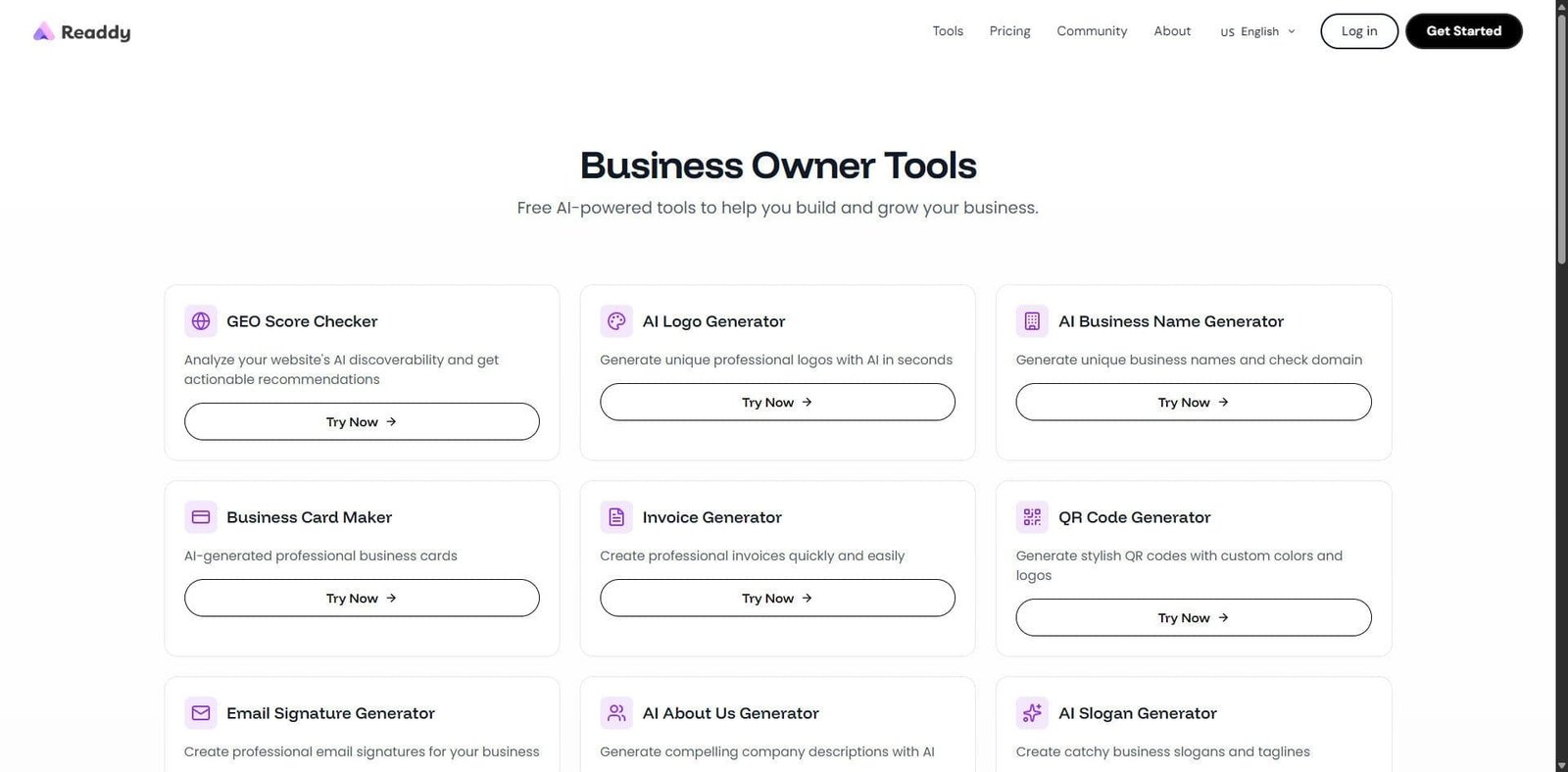Open the Business Card Maker title
Image resolution: width=1568 pixels, height=772 pixels.
point(309,517)
